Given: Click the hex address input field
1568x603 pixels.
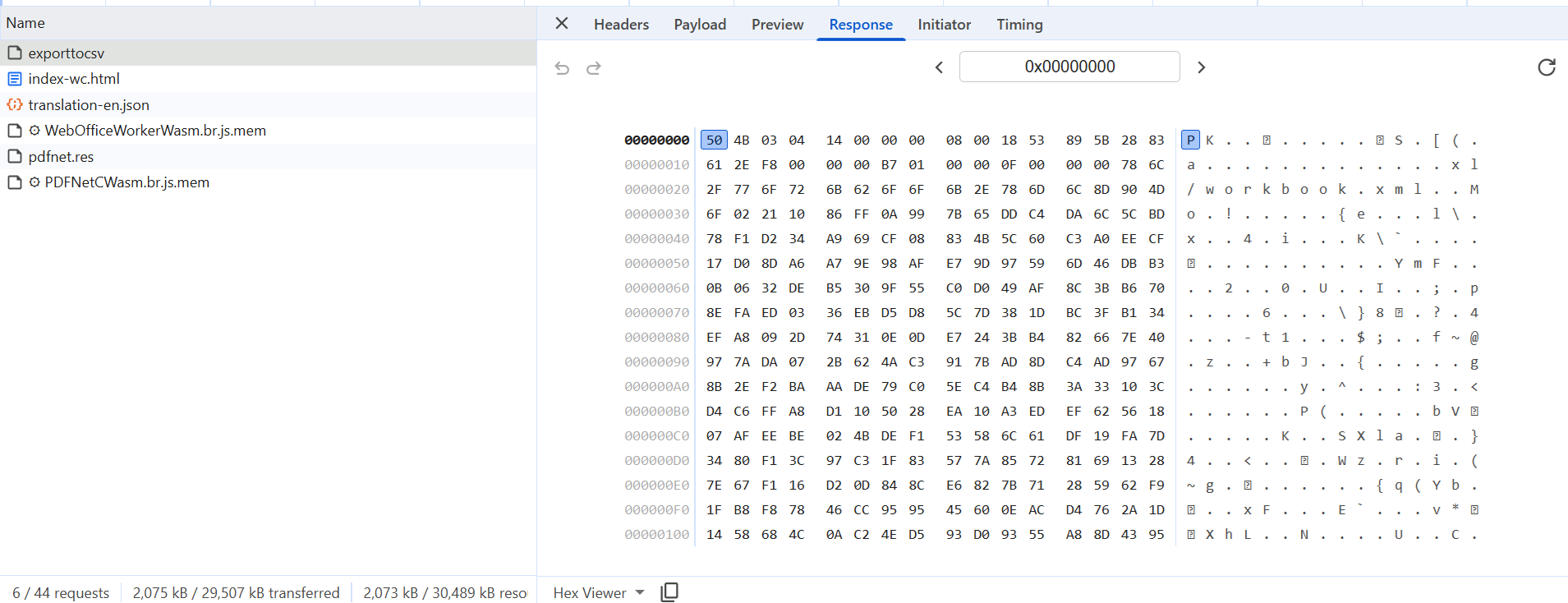Looking at the screenshot, I should (x=1069, y=67).
